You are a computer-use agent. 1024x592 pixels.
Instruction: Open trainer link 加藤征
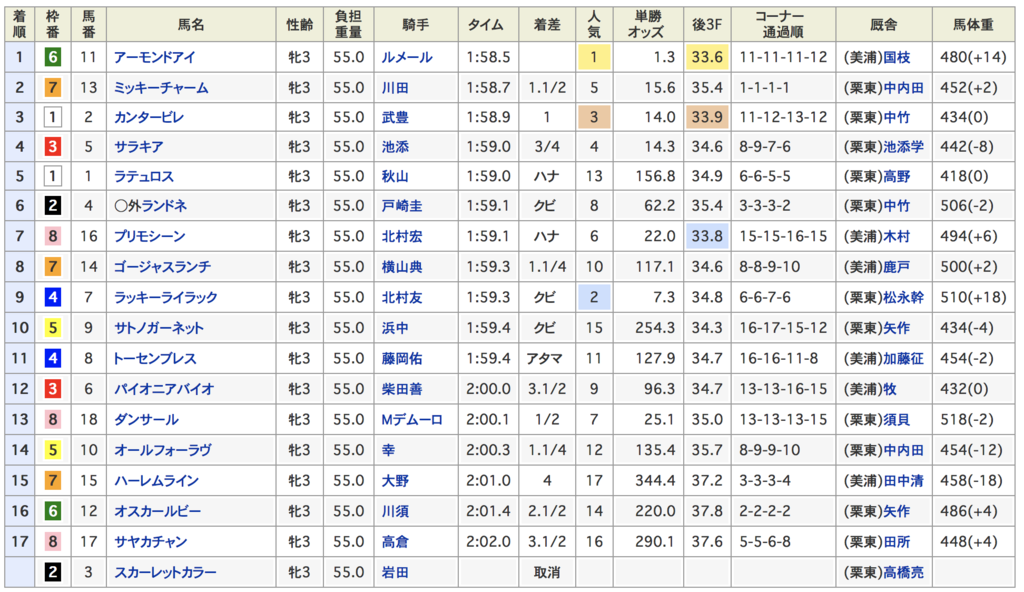click(903, 358)
